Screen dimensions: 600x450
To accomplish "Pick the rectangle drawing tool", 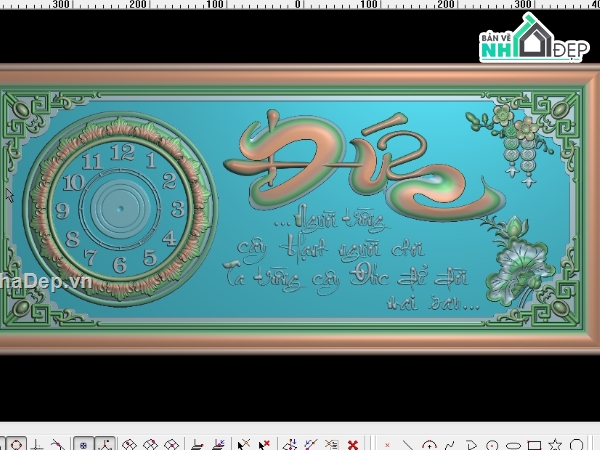I will (534, 445).
